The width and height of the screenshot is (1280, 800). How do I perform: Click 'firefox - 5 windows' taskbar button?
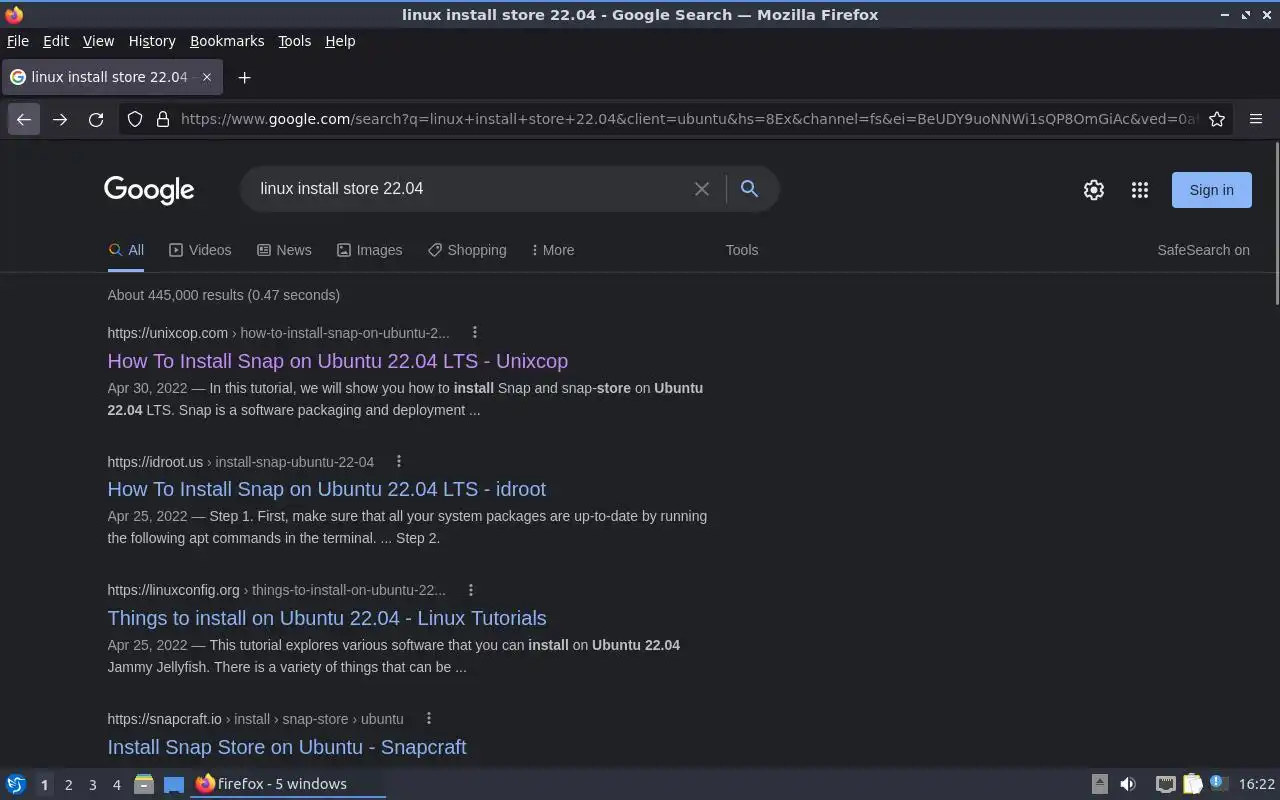tap(288, 784)
